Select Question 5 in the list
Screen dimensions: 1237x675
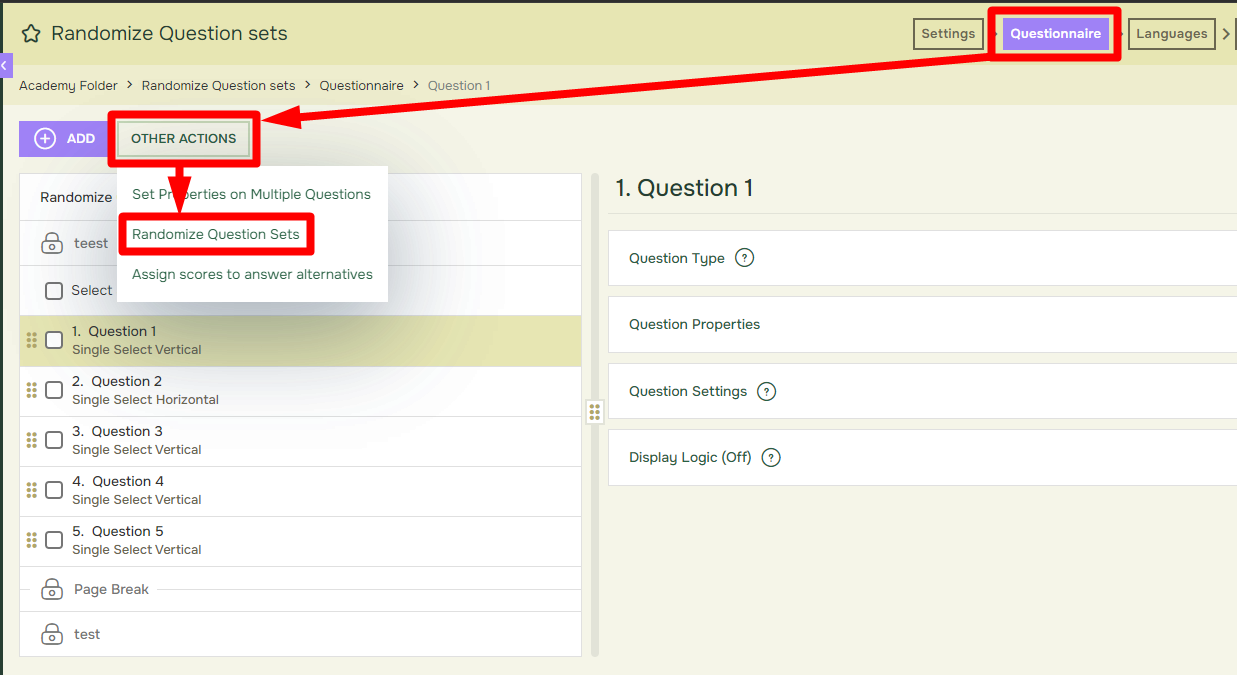(x=300, y=541)
